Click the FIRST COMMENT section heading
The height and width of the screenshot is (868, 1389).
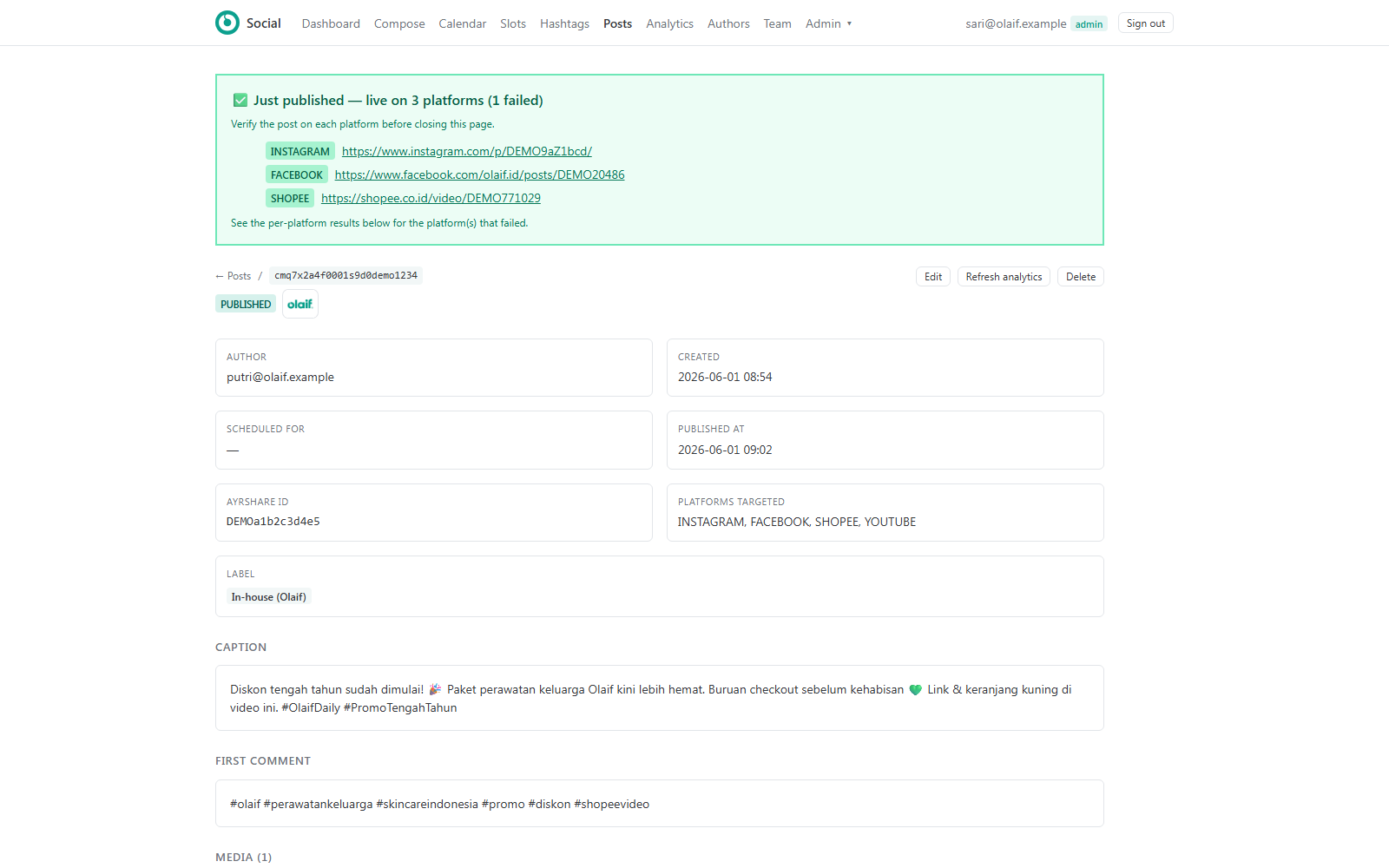[x=263, y=760]
